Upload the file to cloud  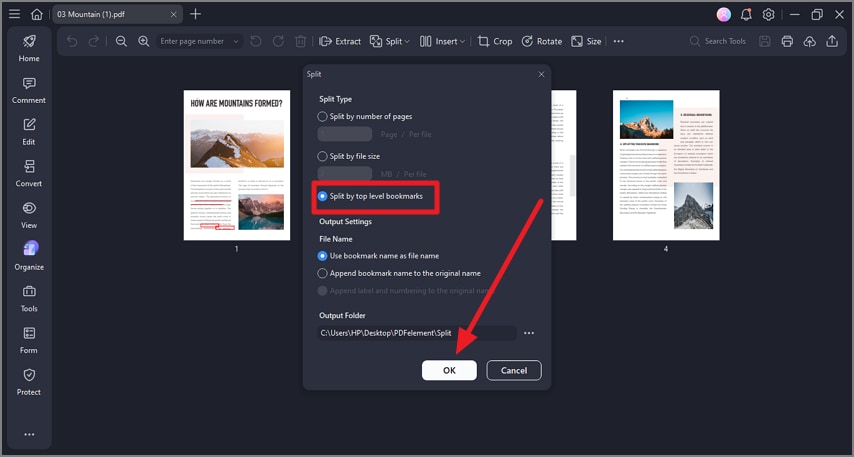810,41
